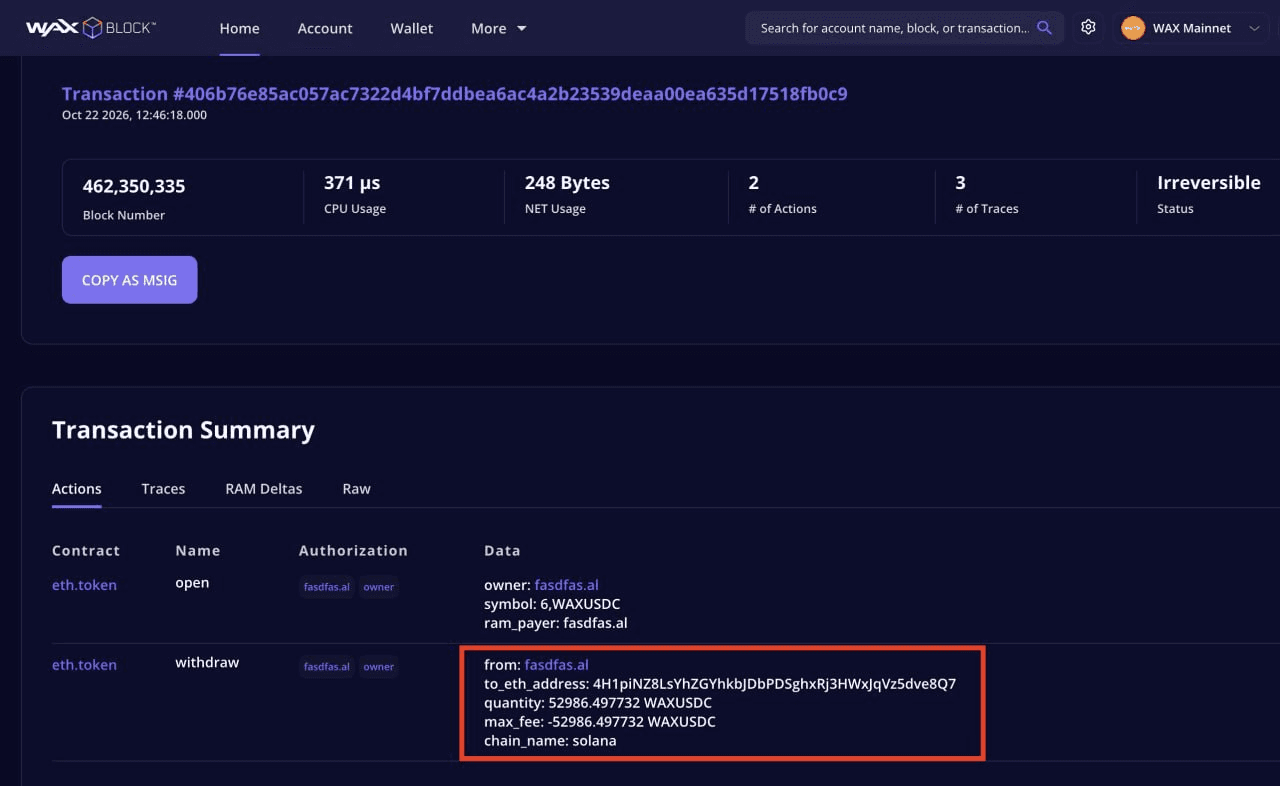Open eth.token contract in the withdraw row
The height and width of the screenshot is (786, 1280).
(84, 665)
